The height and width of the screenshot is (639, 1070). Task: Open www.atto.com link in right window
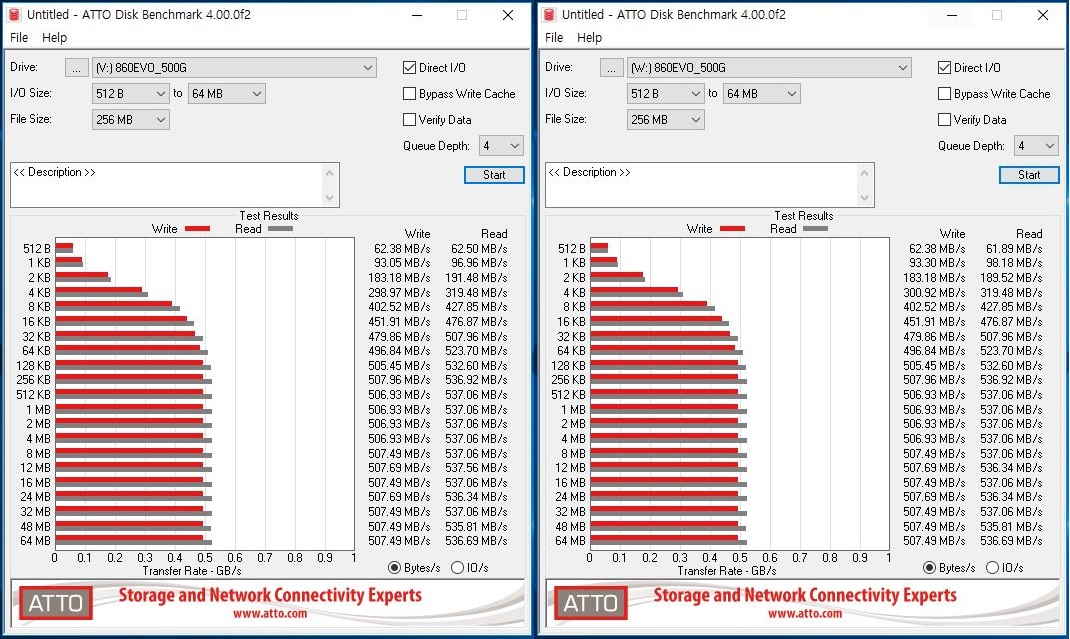click(x=805, y=614)
